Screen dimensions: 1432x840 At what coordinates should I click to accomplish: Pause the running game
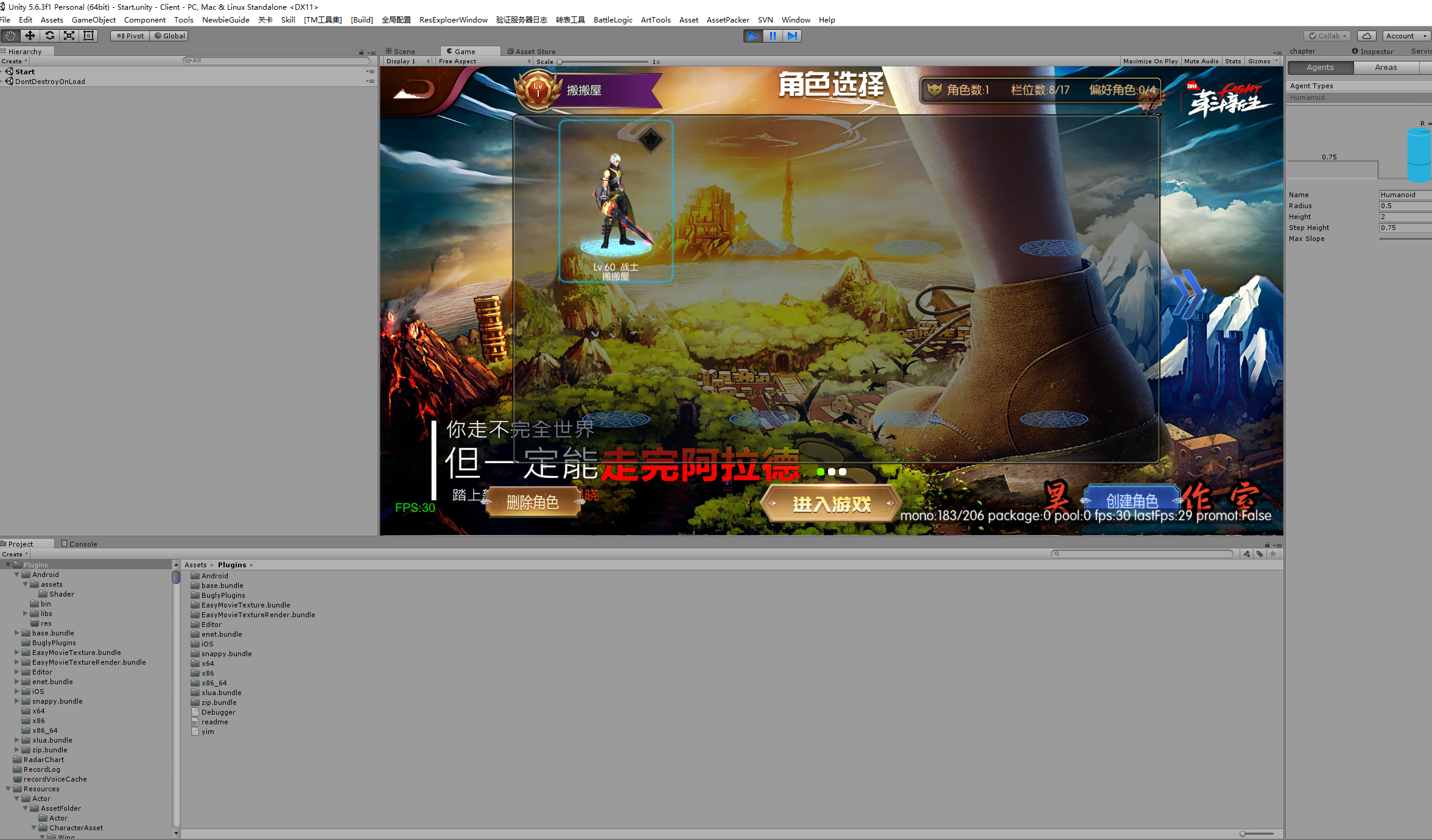pos(773,36)
